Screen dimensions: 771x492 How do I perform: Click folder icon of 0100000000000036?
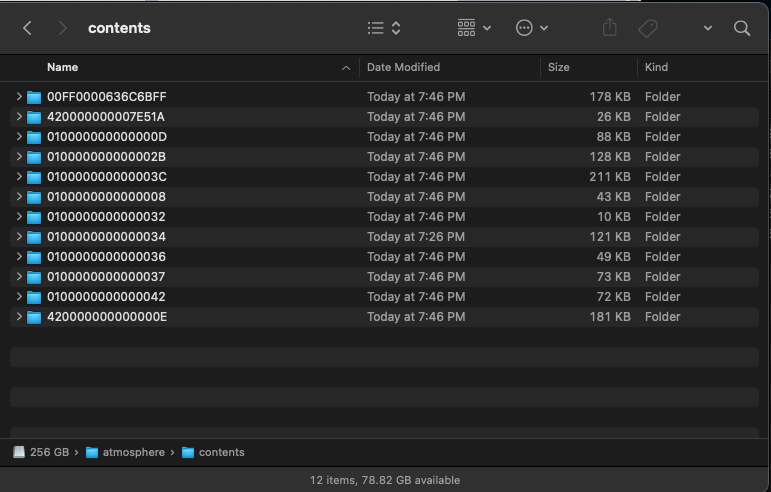click(x=34, y=257)
